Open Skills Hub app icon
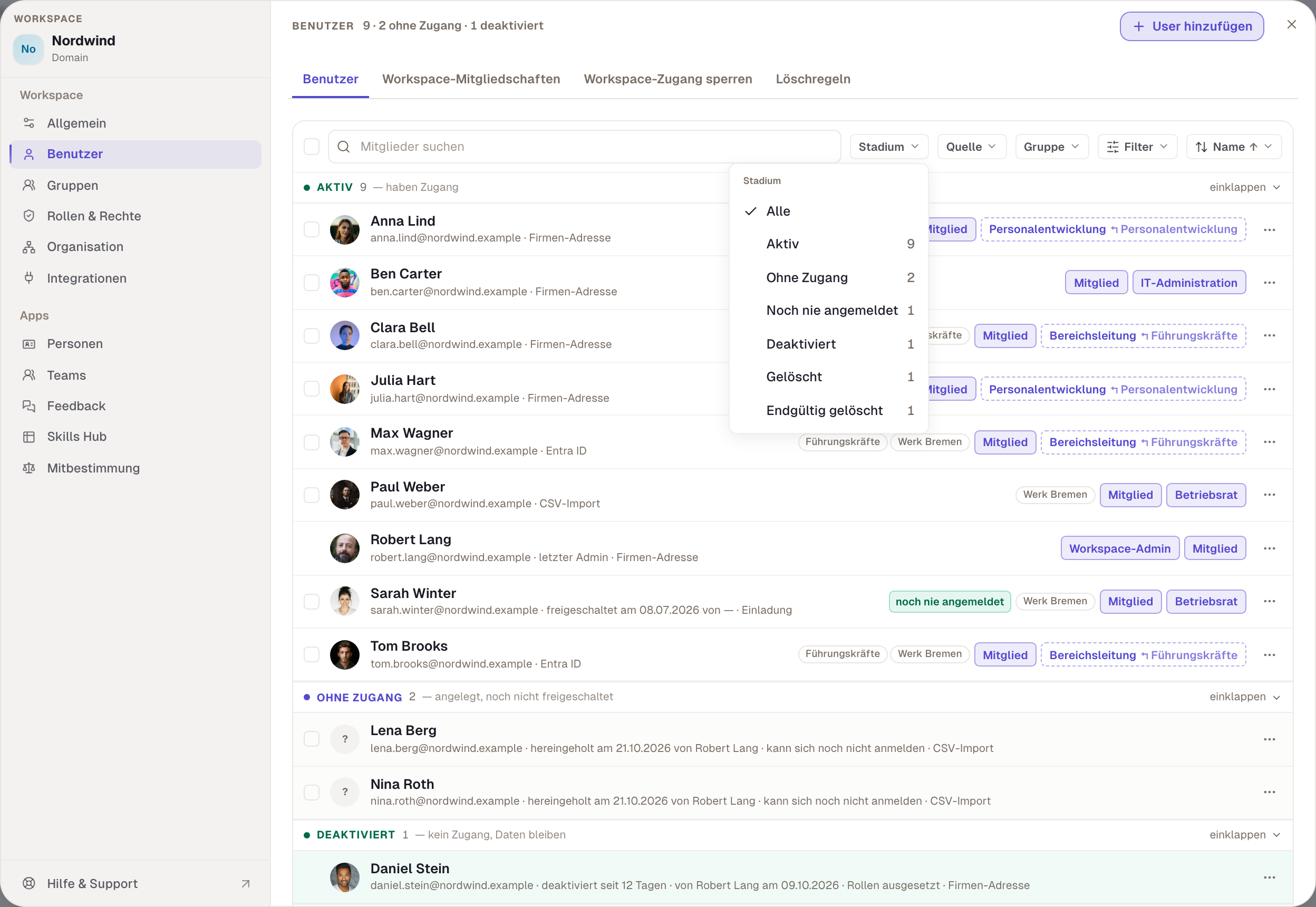Image resolution: width=1316 pixels, height=907 pixels. [x=29, y=437]
